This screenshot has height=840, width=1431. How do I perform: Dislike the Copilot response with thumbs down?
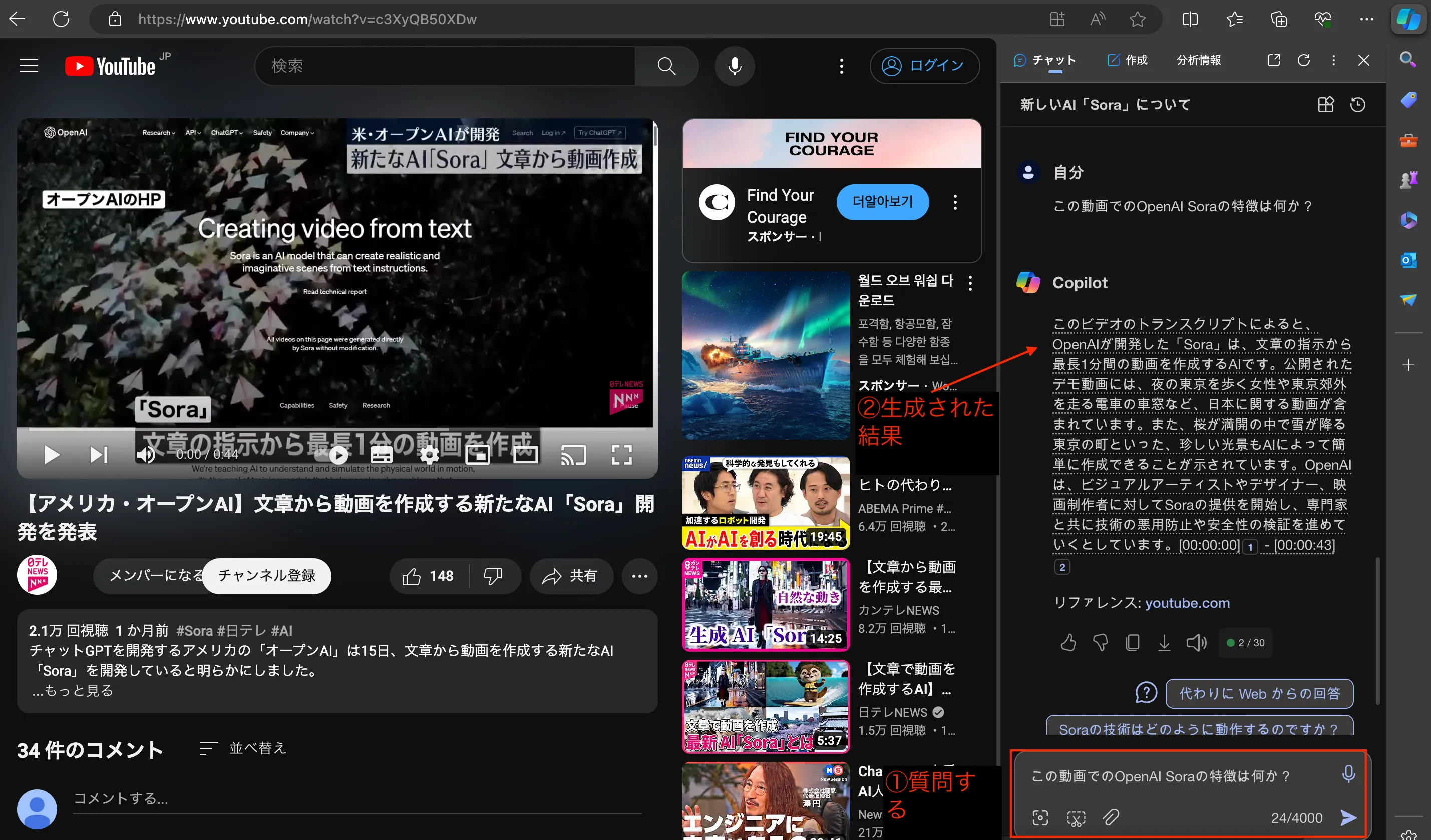pos(1100,642)
